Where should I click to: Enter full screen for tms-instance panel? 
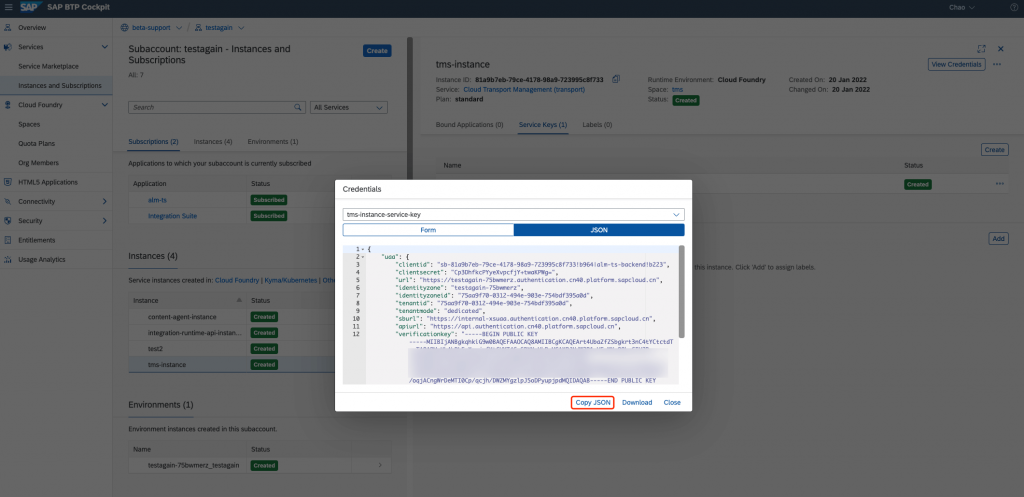click(x=981, y=49)
